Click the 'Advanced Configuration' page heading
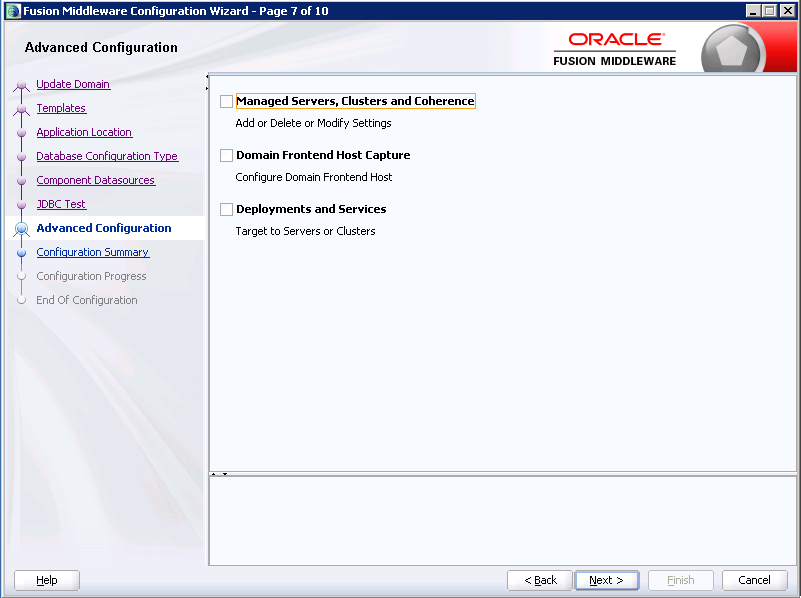801x598 pixels. pyautogui.click(x=101, y=47)
